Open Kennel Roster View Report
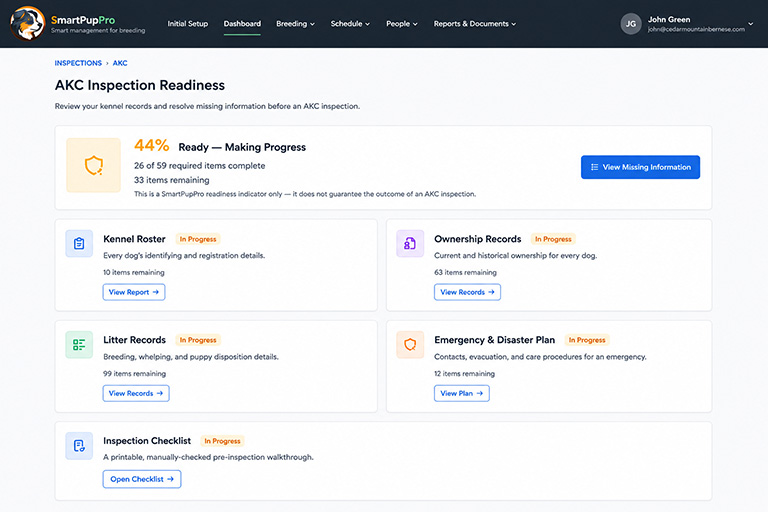 (x=134, y=292)
